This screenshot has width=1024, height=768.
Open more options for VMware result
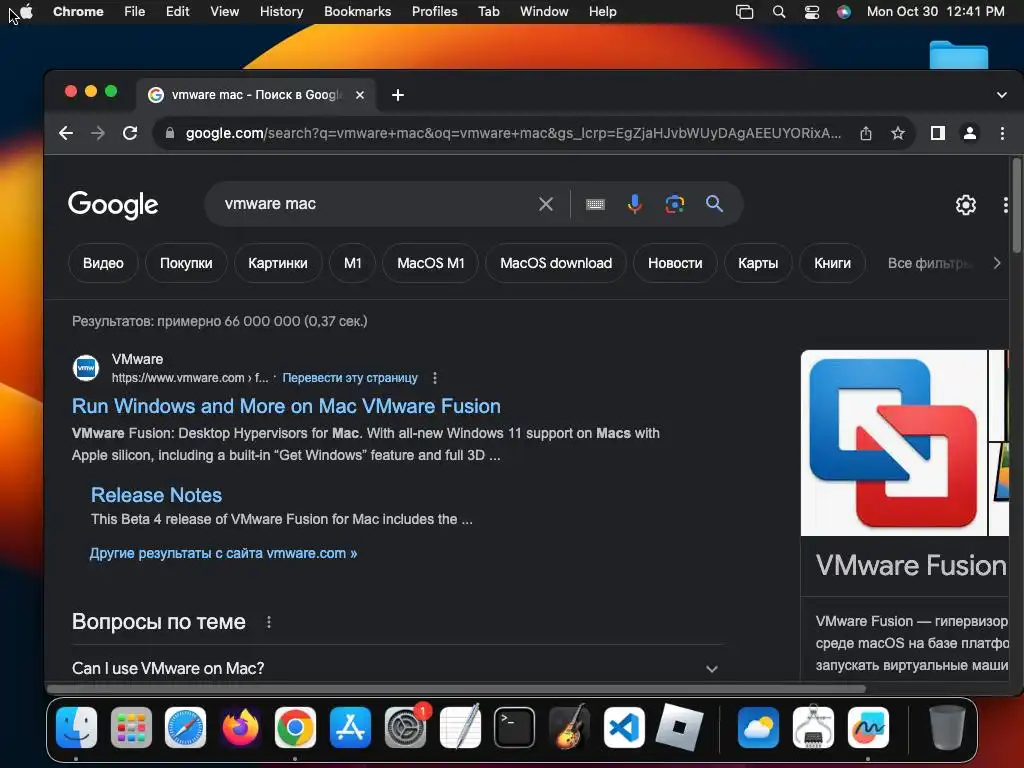click(435, 378)
